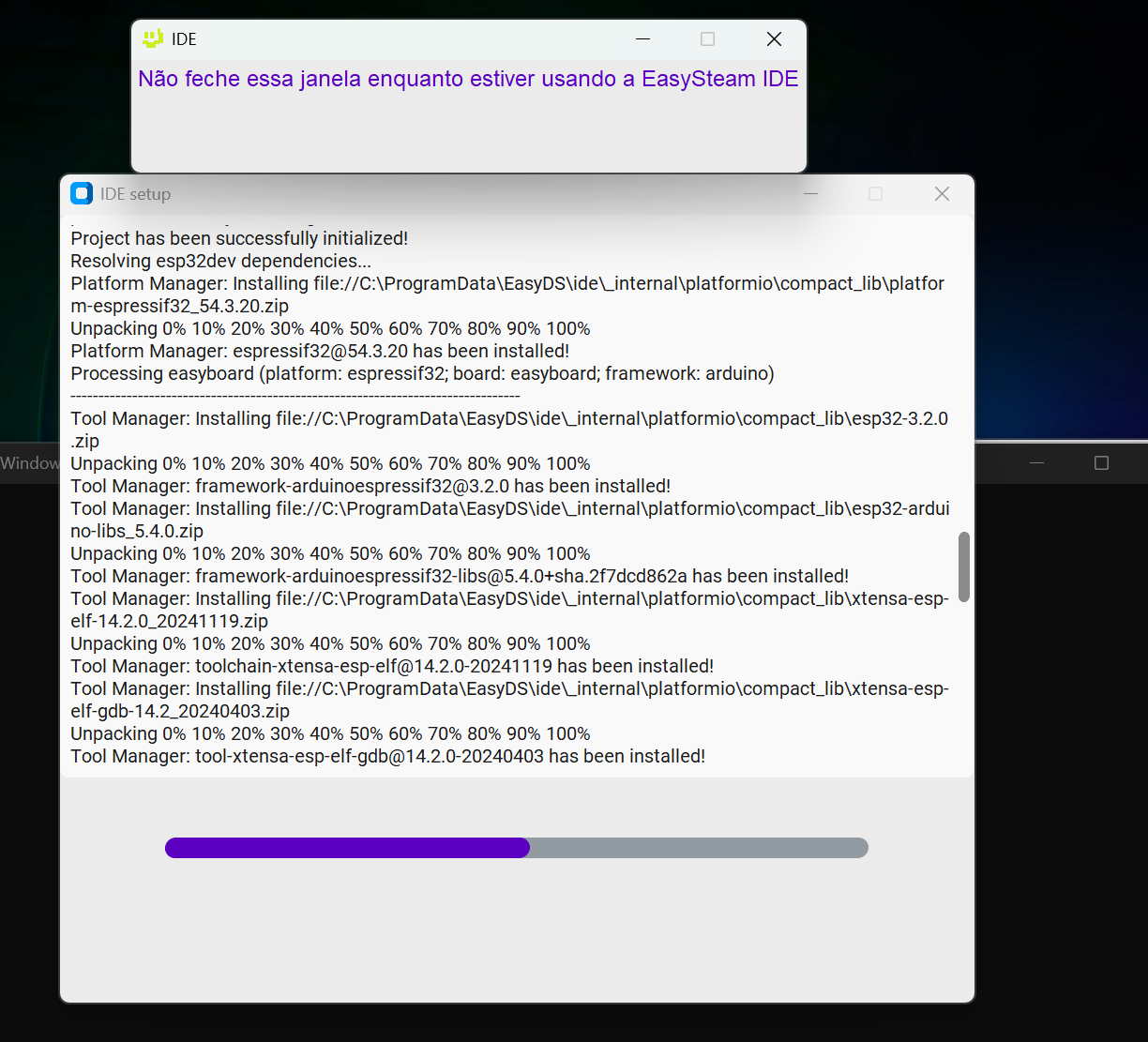Click the IDE setup window app icon
Image resolution: width=1148 pixels, height=1042 pixels.
[82, 193]
